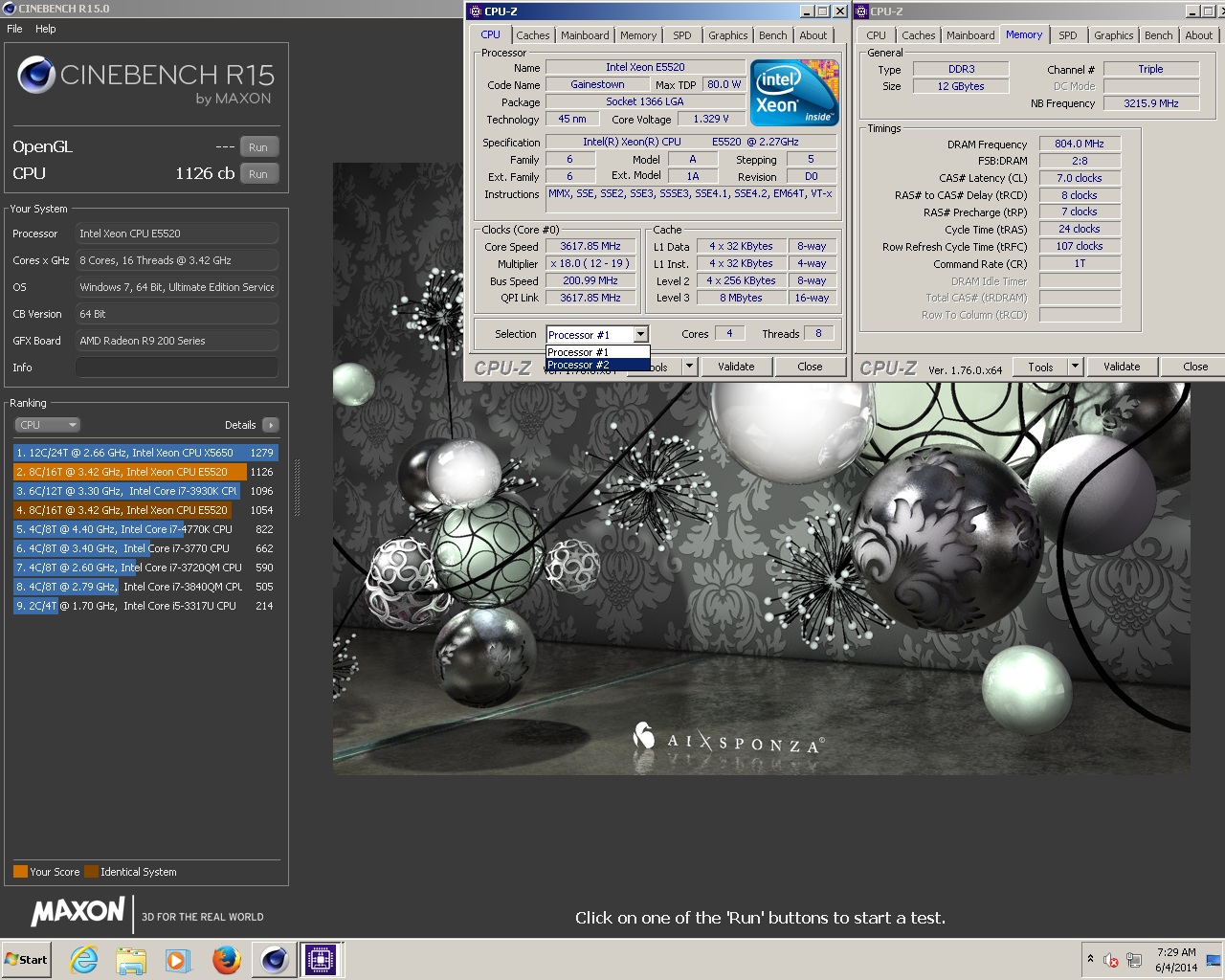Image resolution: width=1225 pixels, height=980 pixels.
Task: Open Tools dropdown arrow in left CPU-Z window
Action: coord(689,367)
